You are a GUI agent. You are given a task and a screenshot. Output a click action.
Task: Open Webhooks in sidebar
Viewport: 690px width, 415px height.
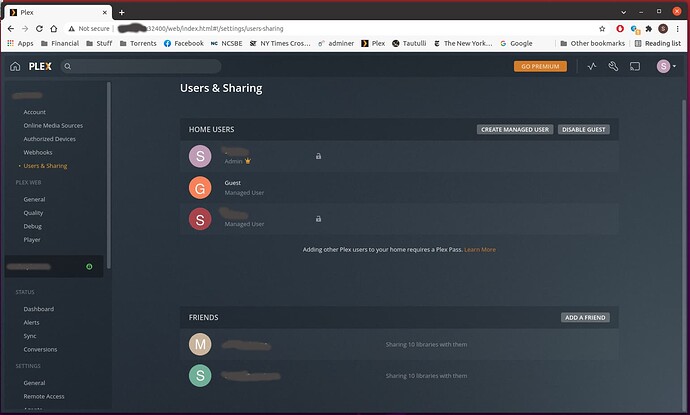tap(38, 152)
